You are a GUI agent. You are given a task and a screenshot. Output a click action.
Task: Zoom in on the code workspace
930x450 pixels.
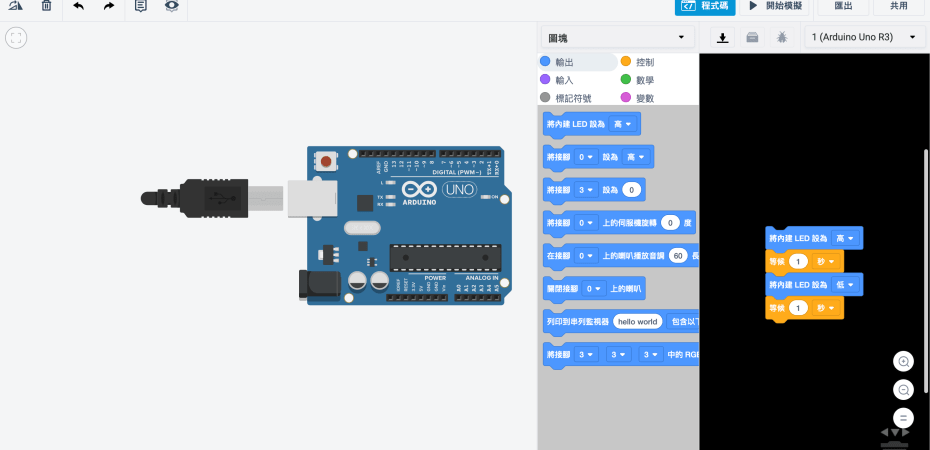pyautogui.click(x=903, y=361)
